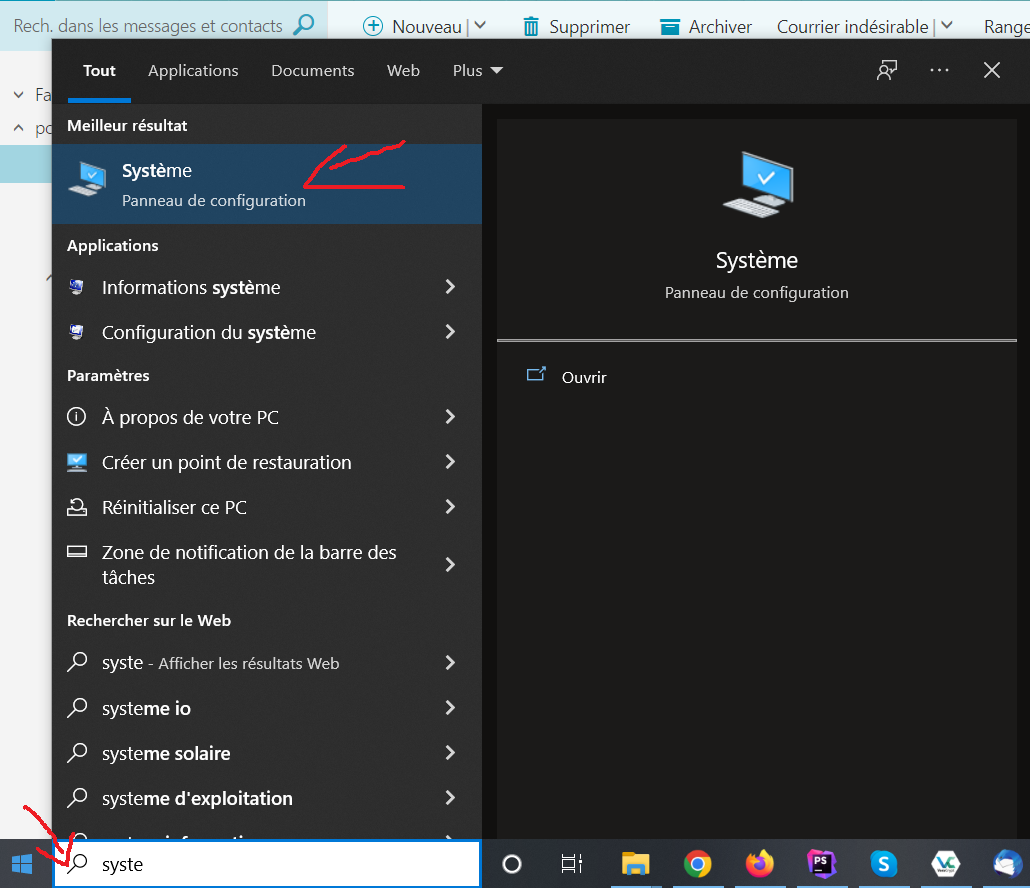
Task: Click the taskbar search input field
Action: pyautogui.click(x=280, y=864)
